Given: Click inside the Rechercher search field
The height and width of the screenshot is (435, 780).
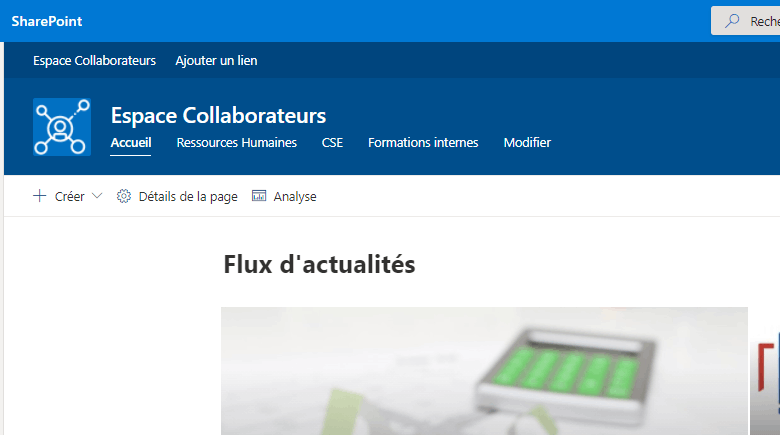Looking at the screenshot, I should [x=746, y=21].
